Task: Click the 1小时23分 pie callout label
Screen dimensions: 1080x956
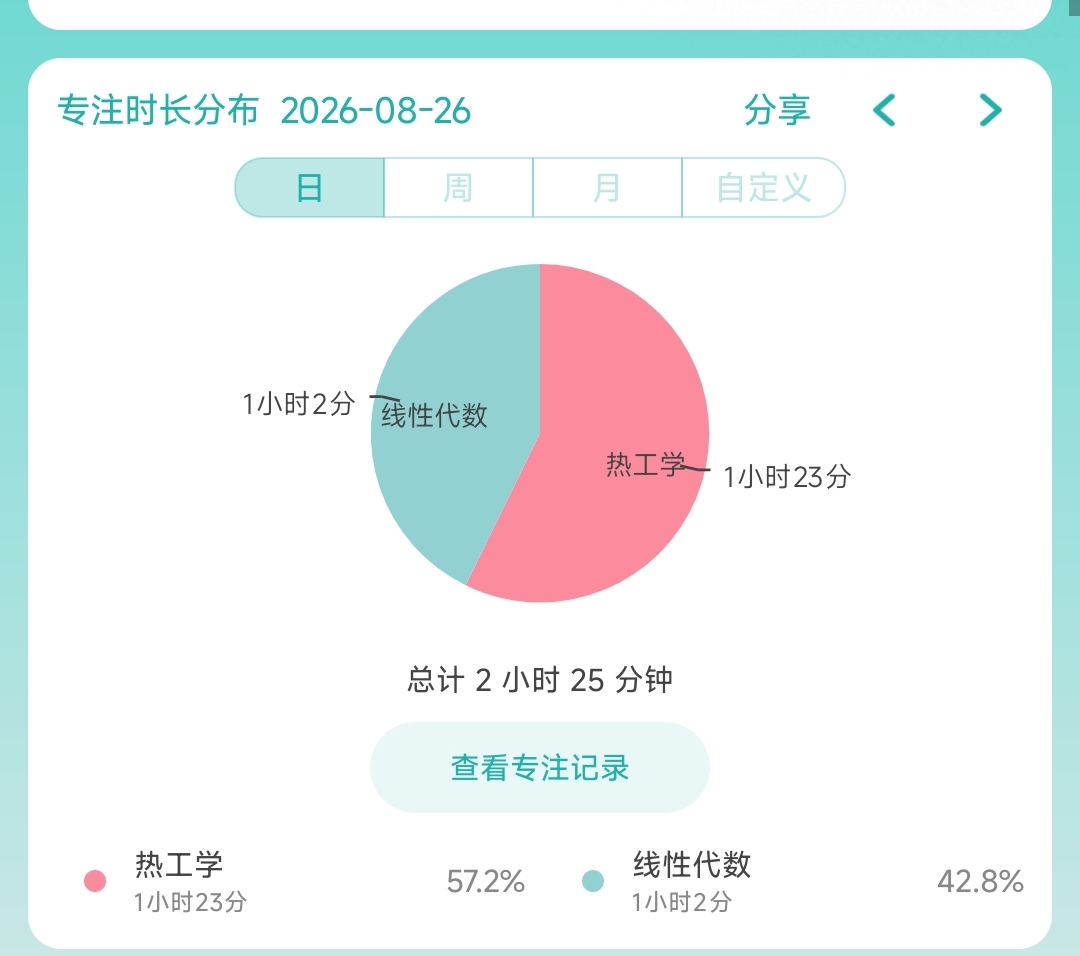Action: pos(787,477)
